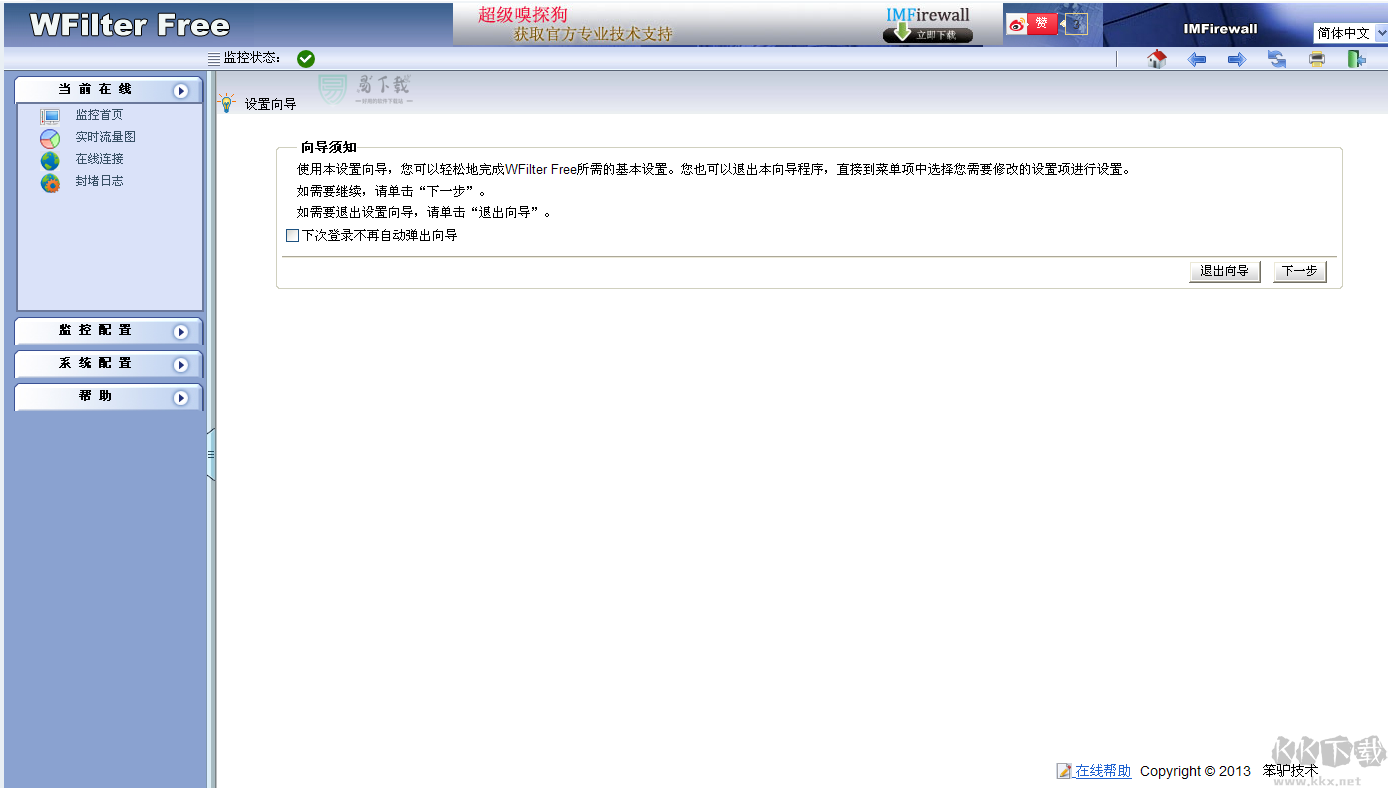
Task: Click the green exit icon on the toolbar
Action: click(1356, 59)
